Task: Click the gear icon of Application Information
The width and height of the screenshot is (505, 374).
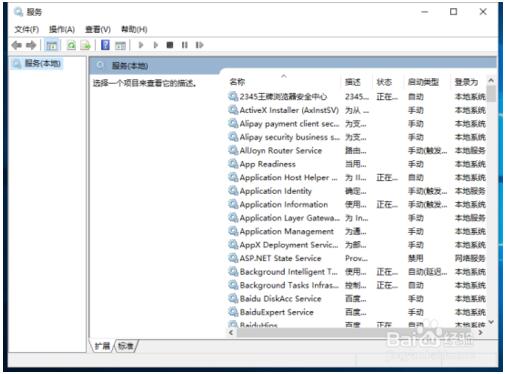Action: tap(233, 204)
